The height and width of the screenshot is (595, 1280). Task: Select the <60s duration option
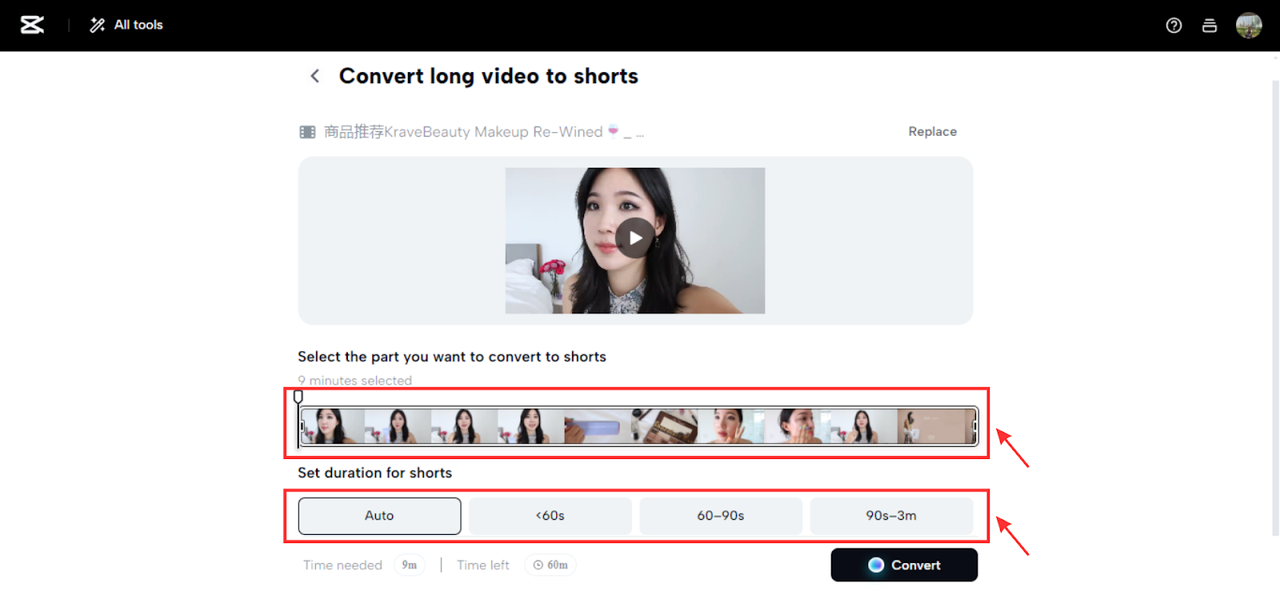pyautogui.click(x=550, y=516)
